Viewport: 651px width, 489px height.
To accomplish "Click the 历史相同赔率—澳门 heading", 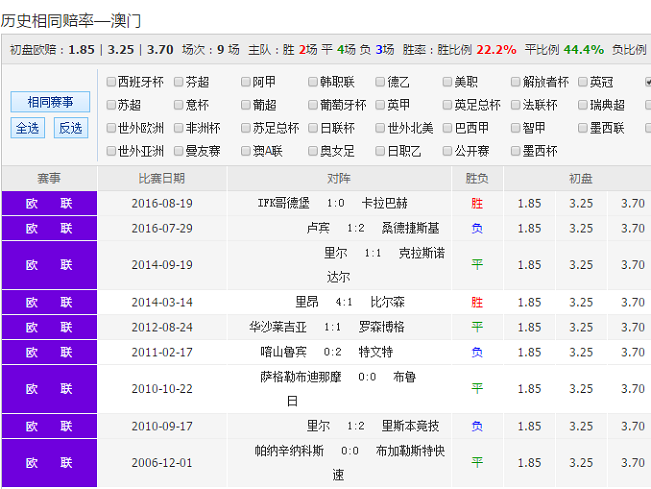I will 71,21.
